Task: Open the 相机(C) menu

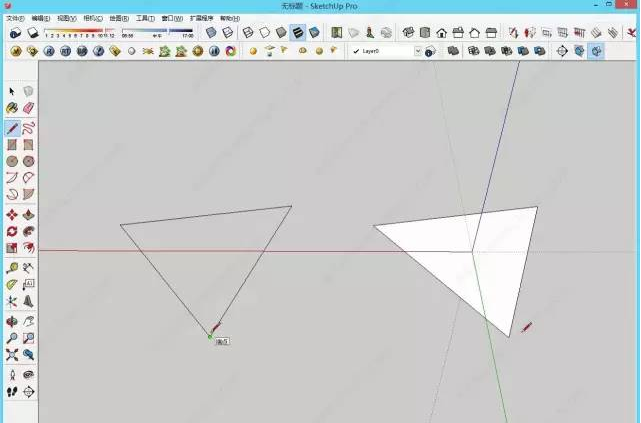Action: pos(93,18)
